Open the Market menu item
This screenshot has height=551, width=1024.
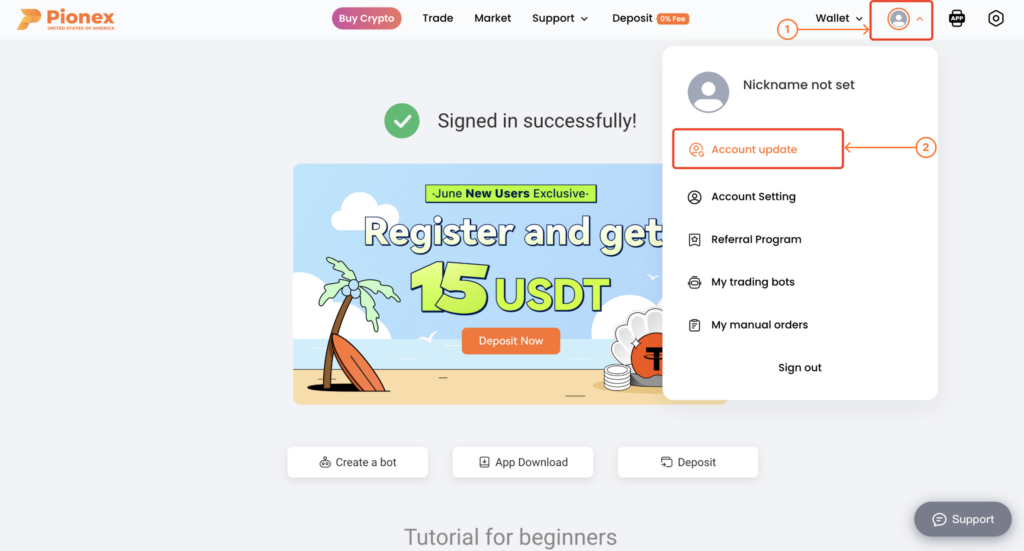[x=492, y=18]
